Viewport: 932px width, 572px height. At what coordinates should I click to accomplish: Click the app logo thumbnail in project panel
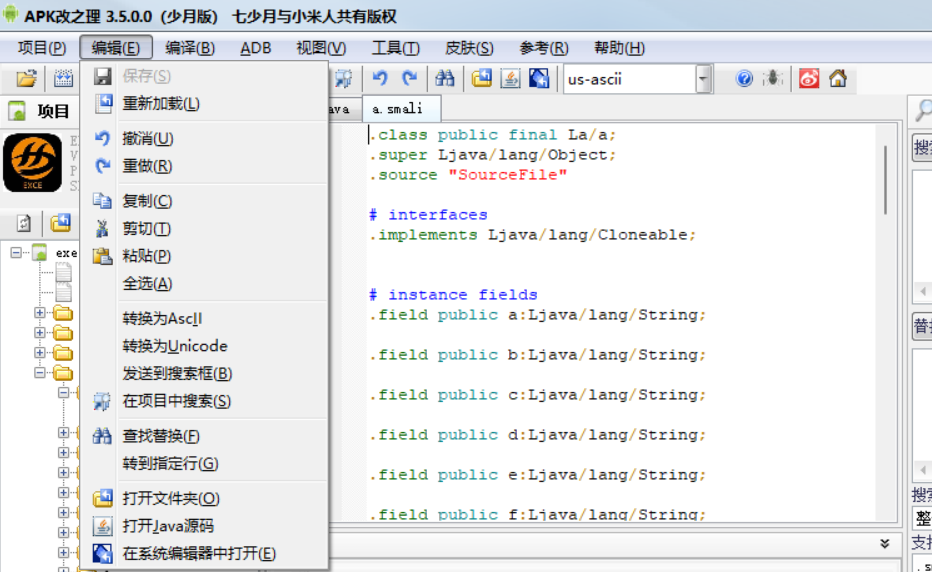(33, 162)
